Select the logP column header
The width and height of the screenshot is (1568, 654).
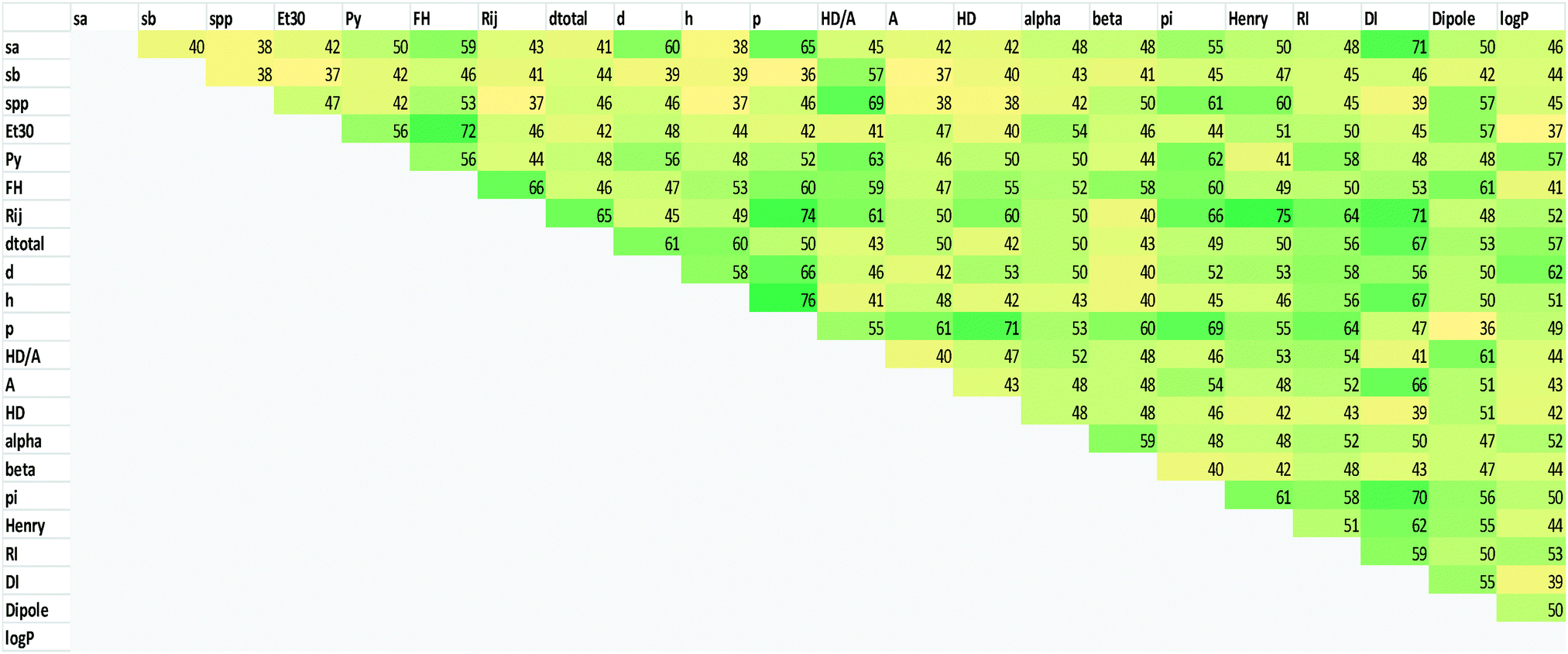1515,18
